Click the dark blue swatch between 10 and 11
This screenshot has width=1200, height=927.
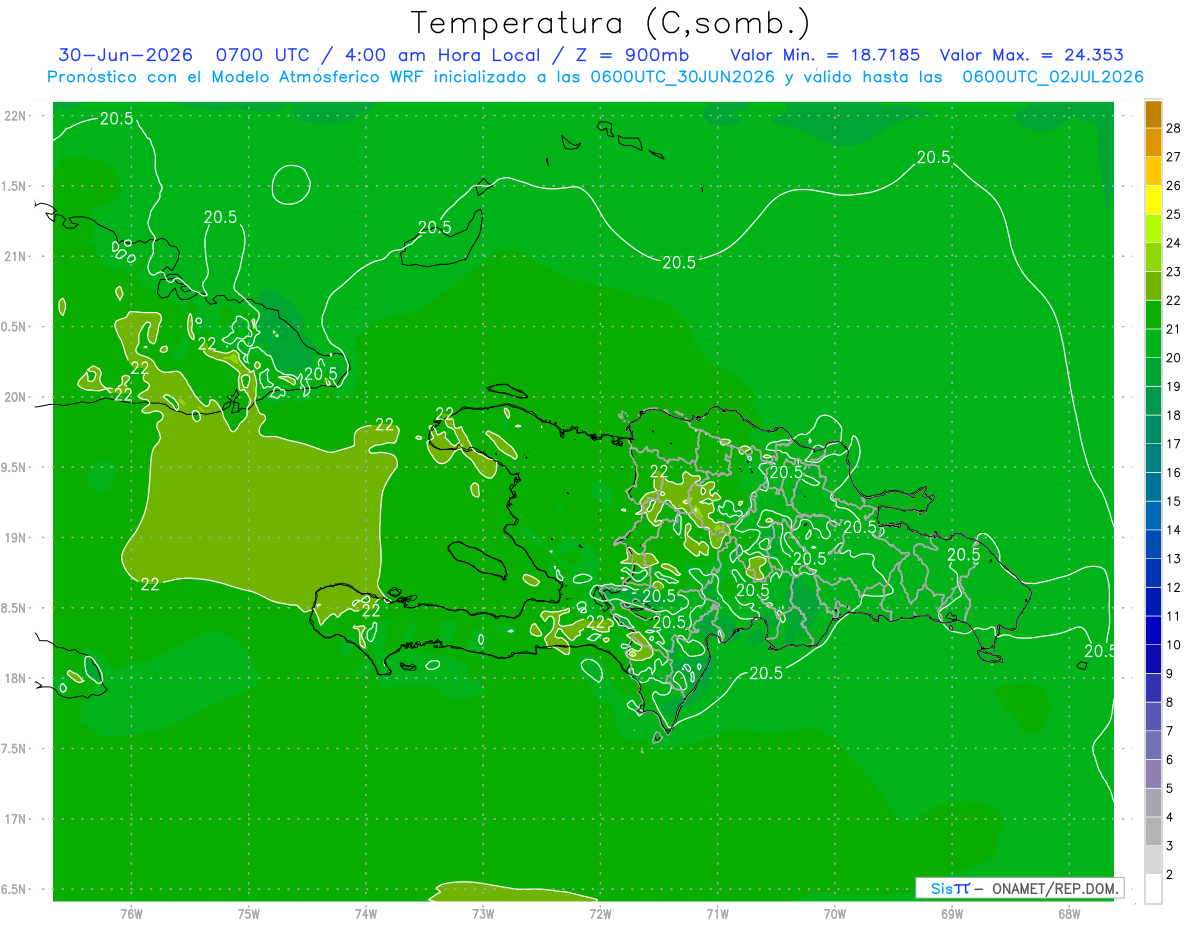coord(1153,630)
